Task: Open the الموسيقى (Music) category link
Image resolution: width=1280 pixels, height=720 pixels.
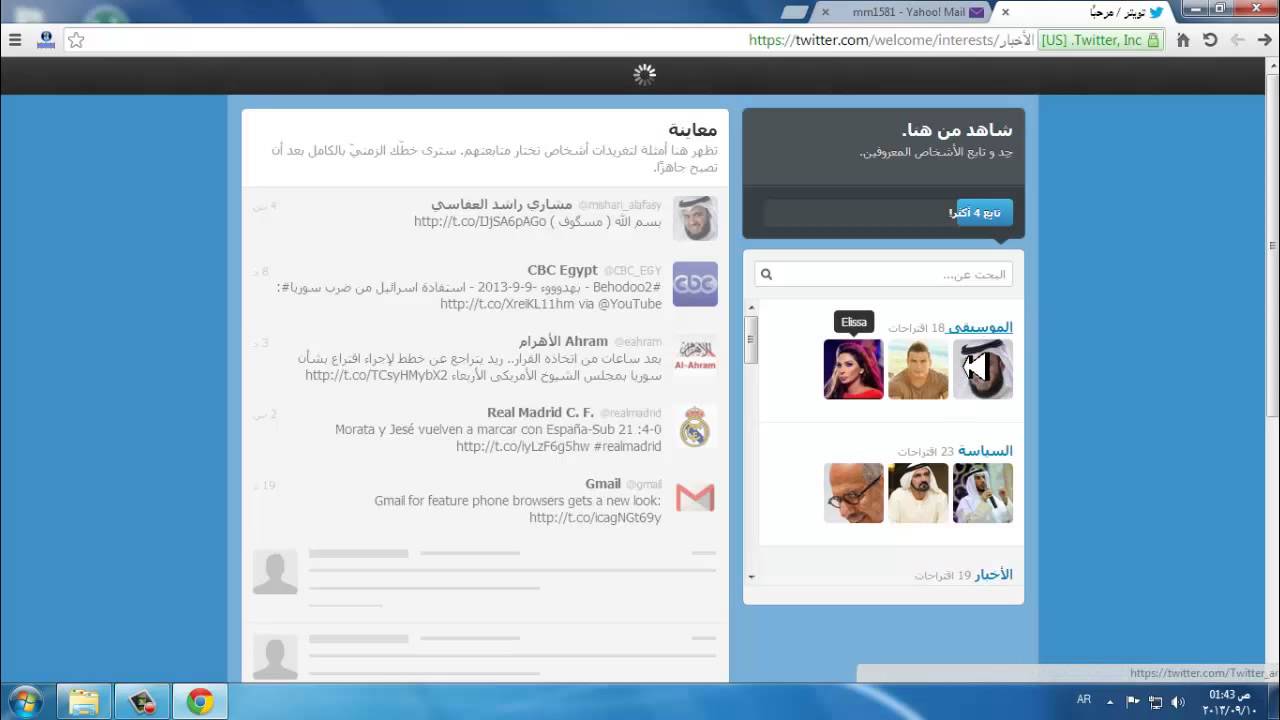Action: [980, 327]
